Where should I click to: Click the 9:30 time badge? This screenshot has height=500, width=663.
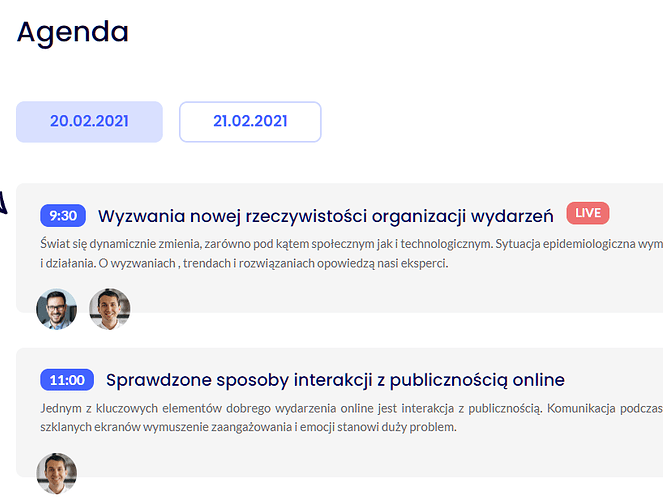(63, 215)
